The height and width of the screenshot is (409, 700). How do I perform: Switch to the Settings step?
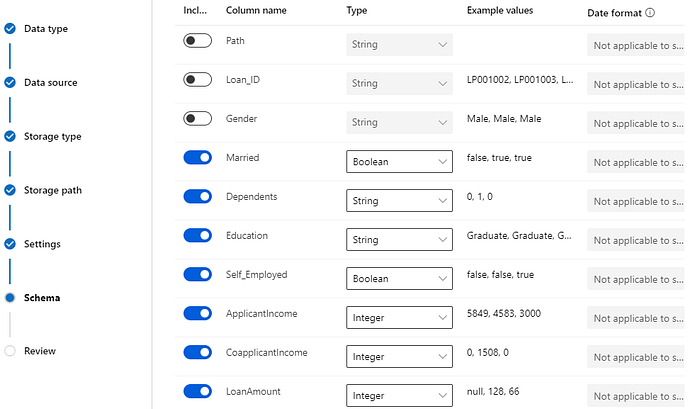click(42, 244)
